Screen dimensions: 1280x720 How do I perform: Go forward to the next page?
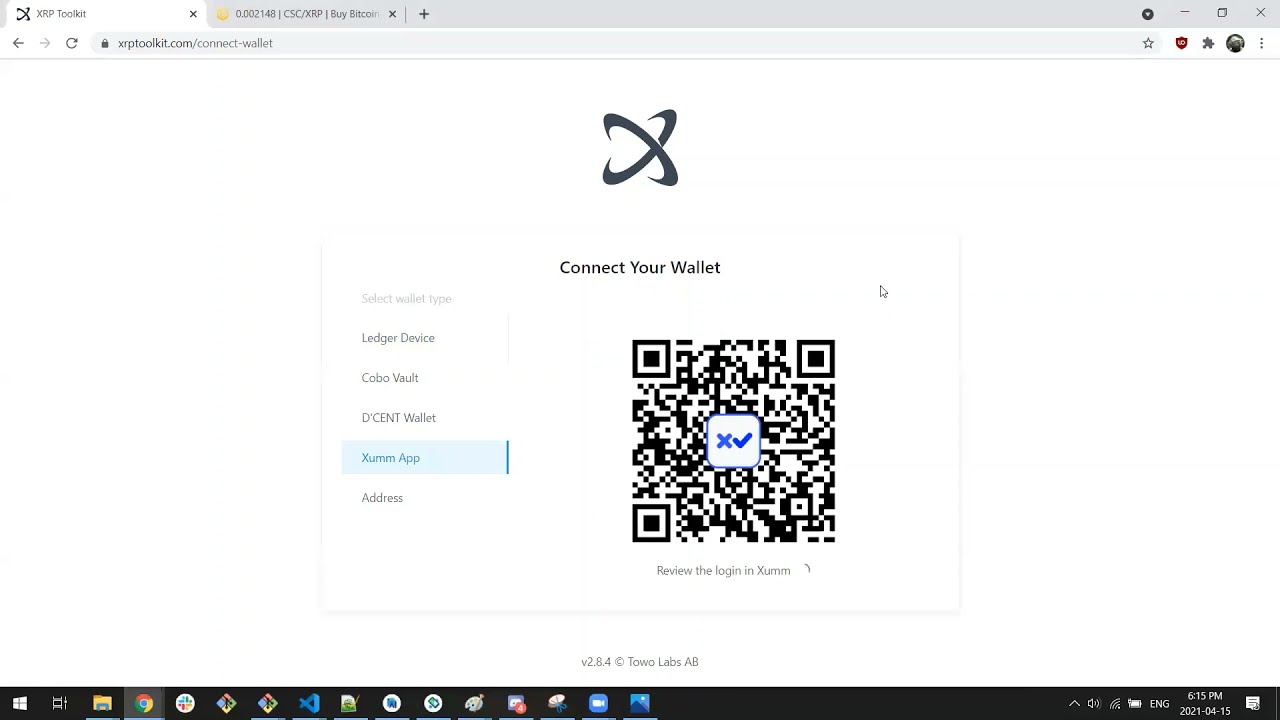pos(45,43)
